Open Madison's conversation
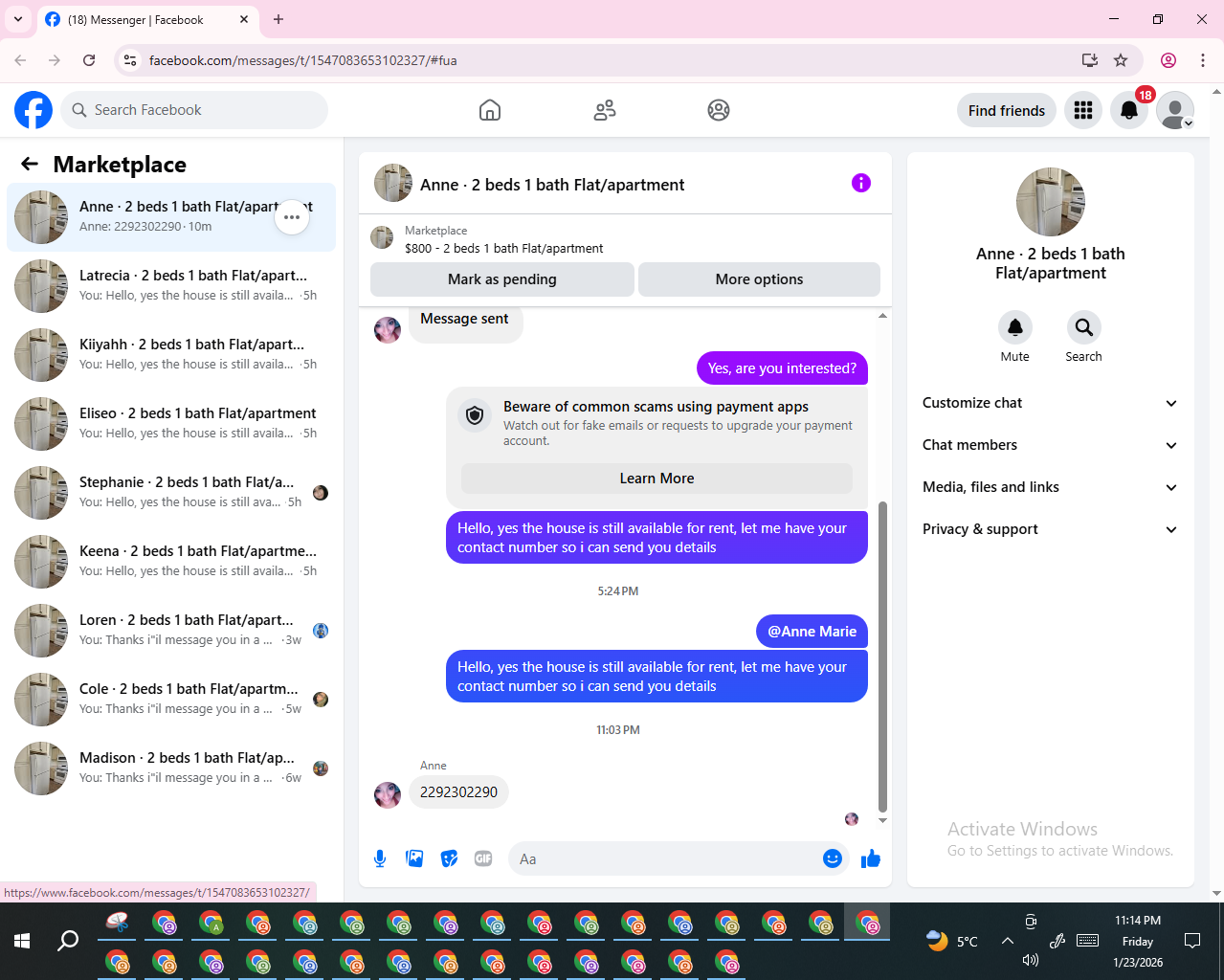This screenshot has height=980, width=1224. pos(171,768)
